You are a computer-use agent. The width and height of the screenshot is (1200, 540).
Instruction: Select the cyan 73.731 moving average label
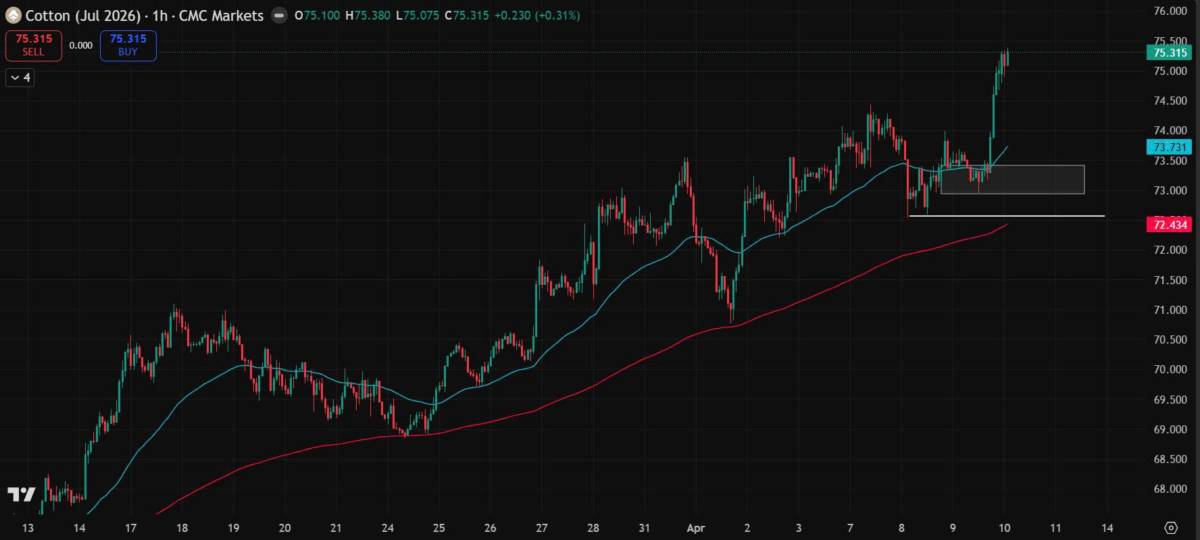(1169, 147)
